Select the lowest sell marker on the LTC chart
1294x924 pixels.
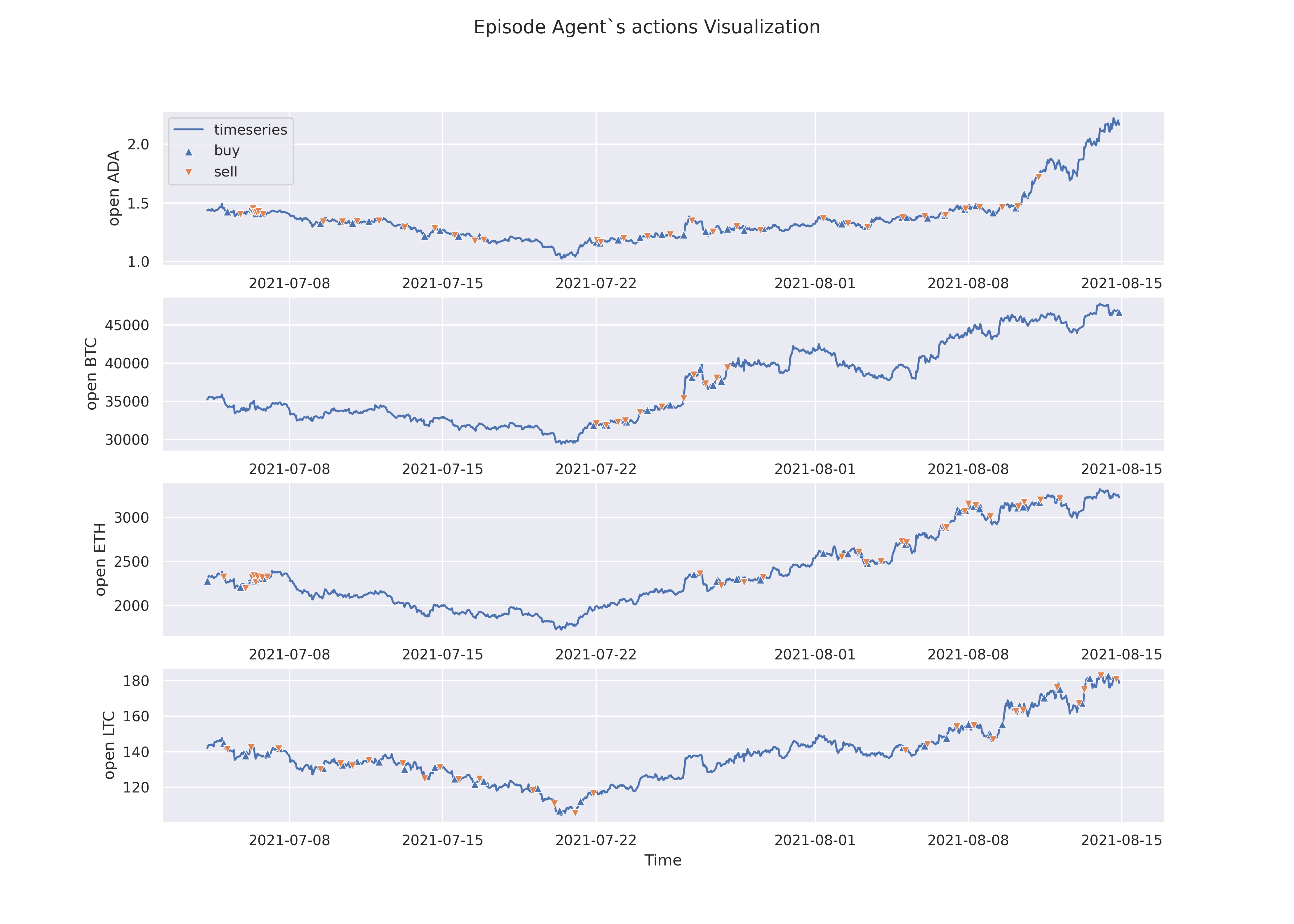coord(575,813)
